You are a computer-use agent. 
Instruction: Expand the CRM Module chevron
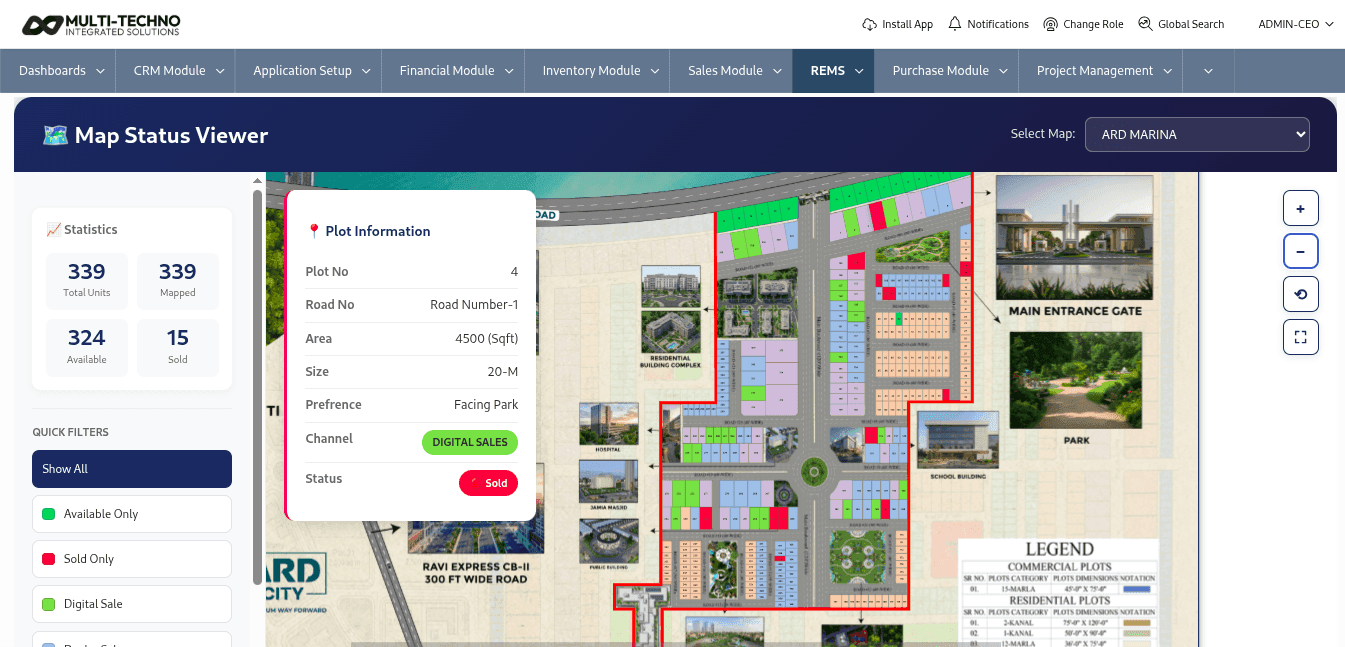(221, 71)
